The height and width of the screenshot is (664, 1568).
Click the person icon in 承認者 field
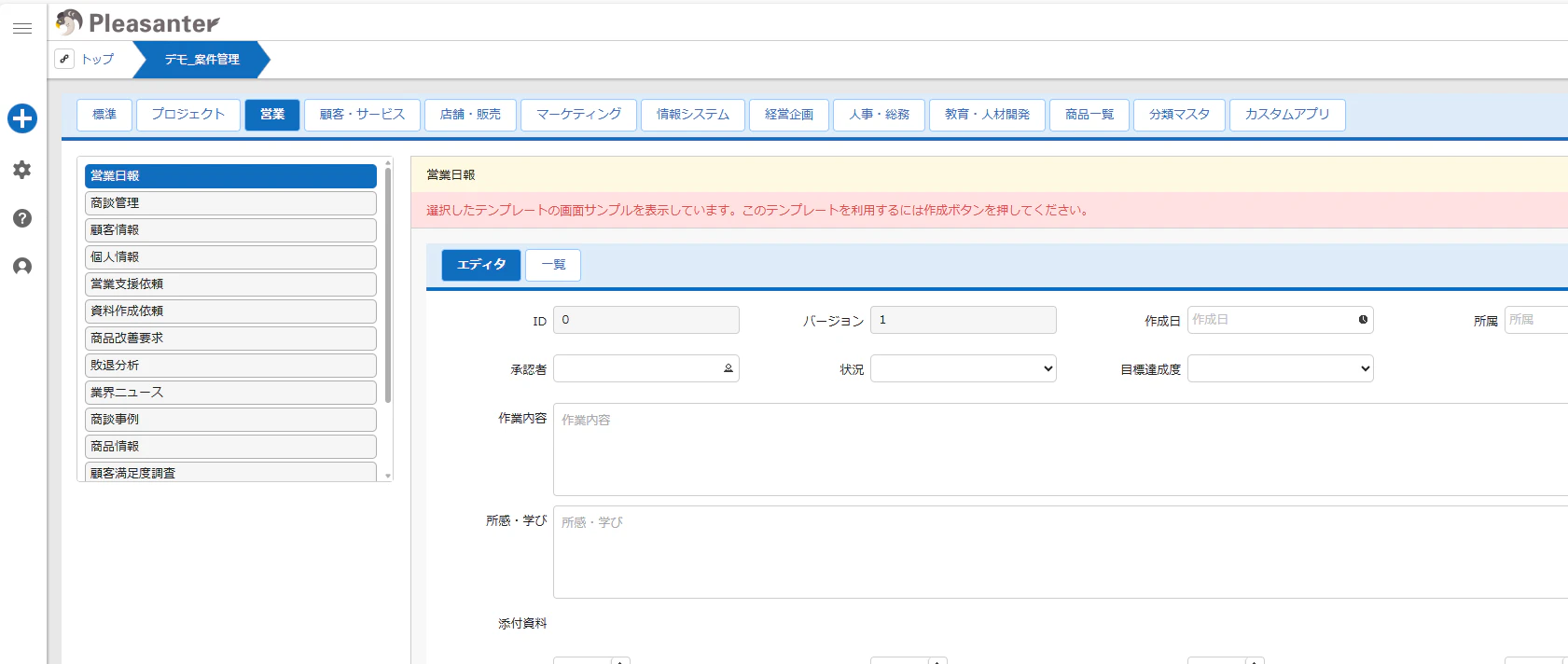[x=728, y=368]
